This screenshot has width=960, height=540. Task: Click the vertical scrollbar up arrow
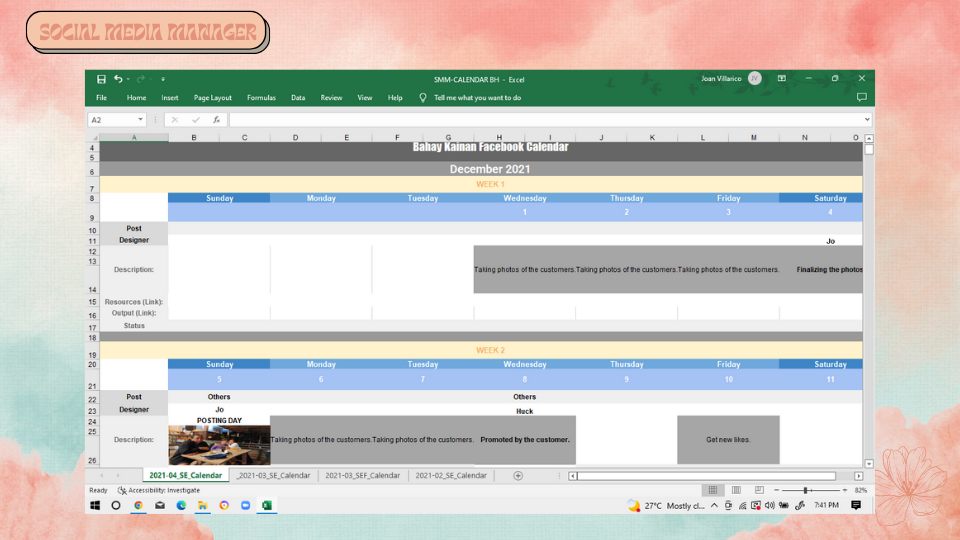tap(869, 138)
